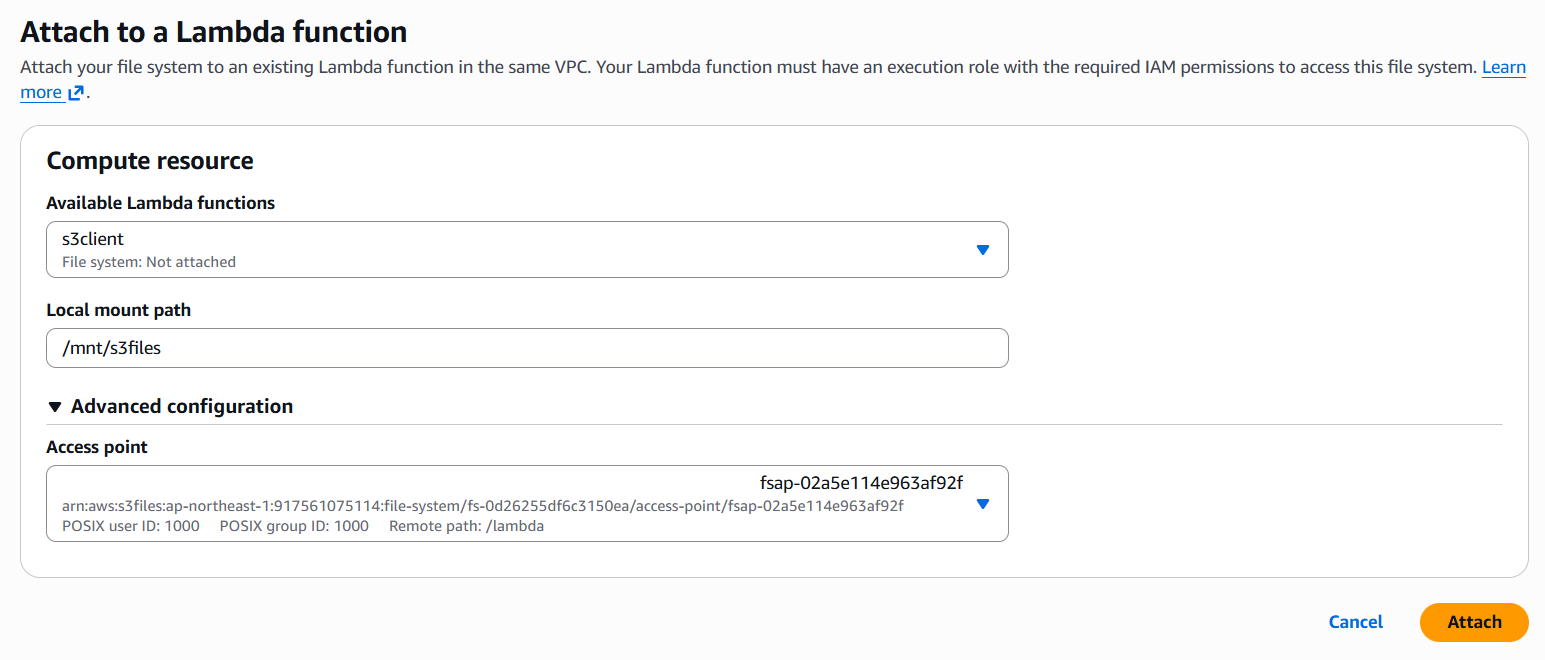Click the POSIX user ID: 1000 text

[x=131, y=526]
